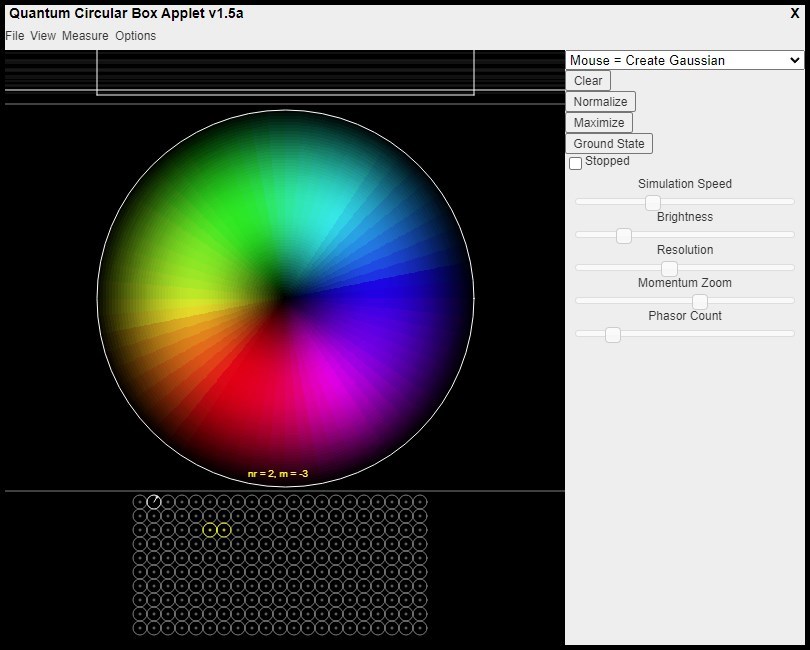
Task: Select the active white phasor circle in top row
Action: (x=154, y=502)
